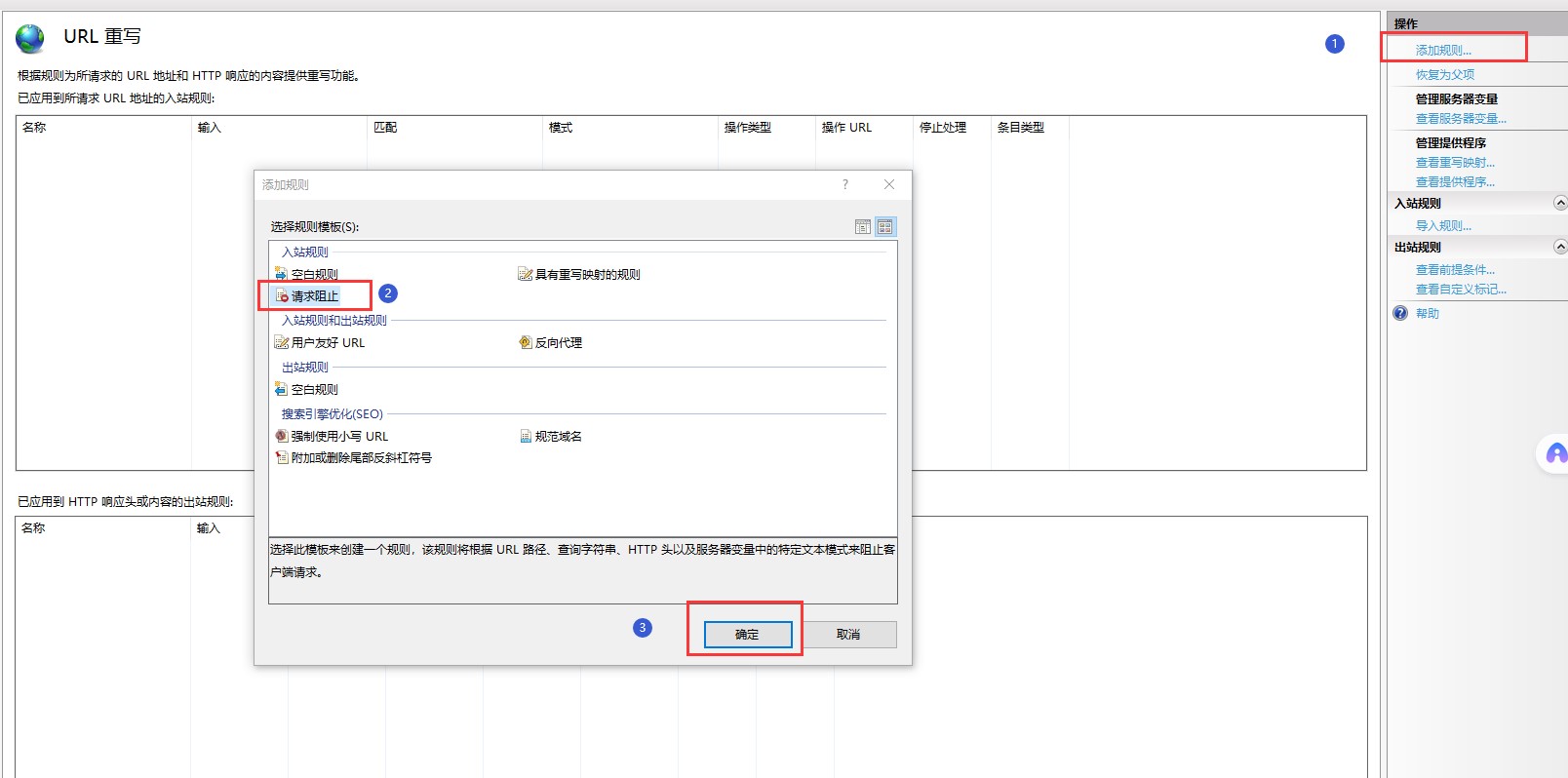Select 附加或删除尾部反斜杠符号 template
Viewport: 1568px width, 778px height.
353,457
